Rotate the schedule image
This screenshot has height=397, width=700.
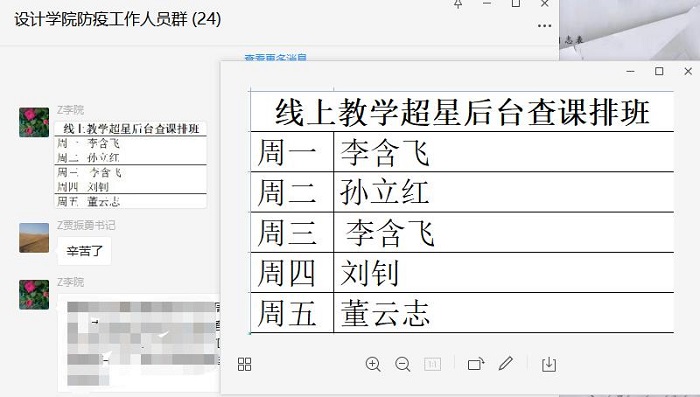476,364
